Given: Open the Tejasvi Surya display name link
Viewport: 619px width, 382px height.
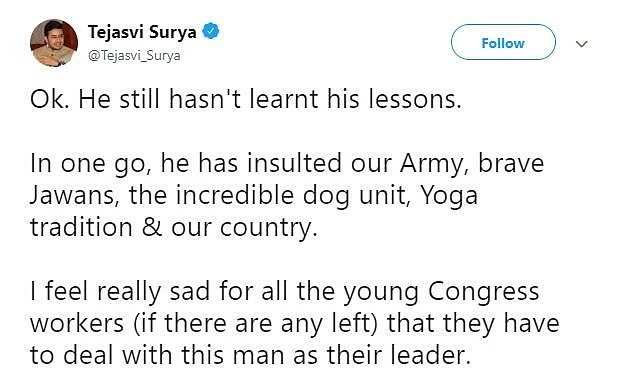Looking at the screenshot, I should coord(142,32).
